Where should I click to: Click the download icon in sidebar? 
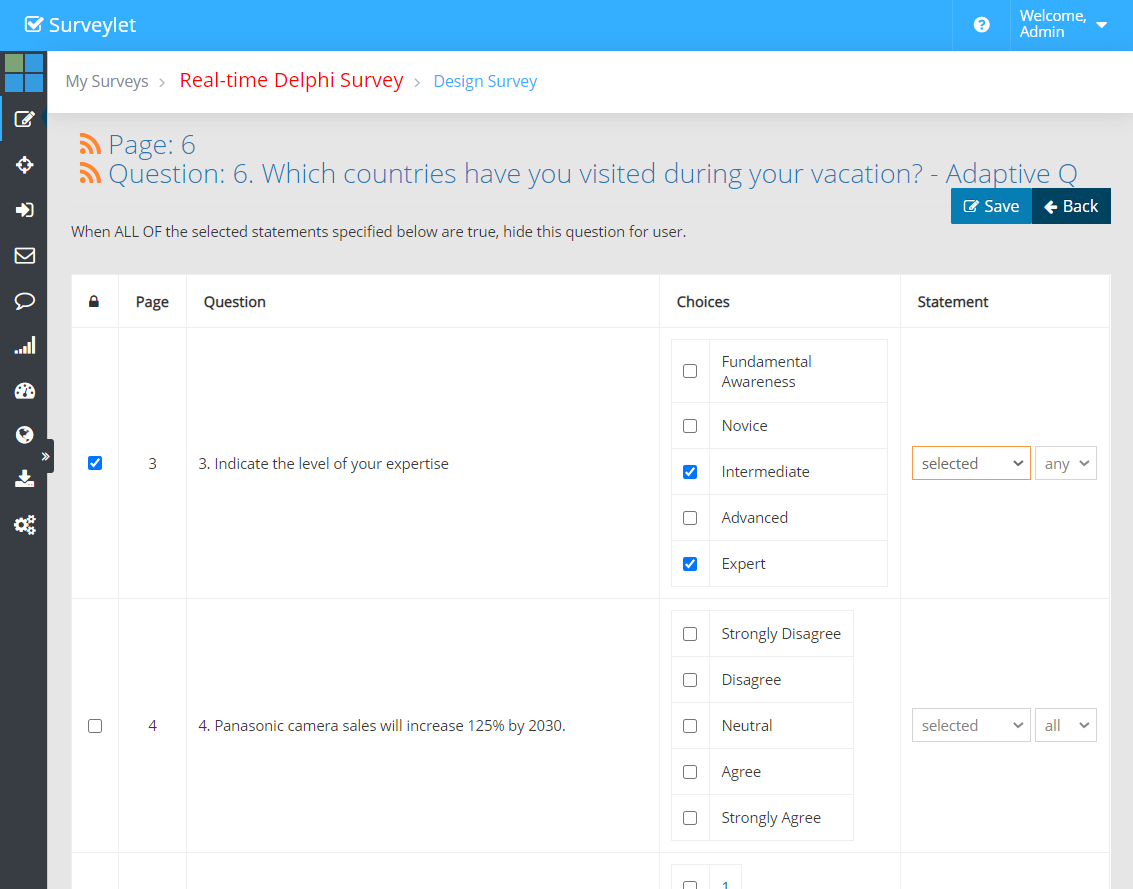click(x=25, y=479)
